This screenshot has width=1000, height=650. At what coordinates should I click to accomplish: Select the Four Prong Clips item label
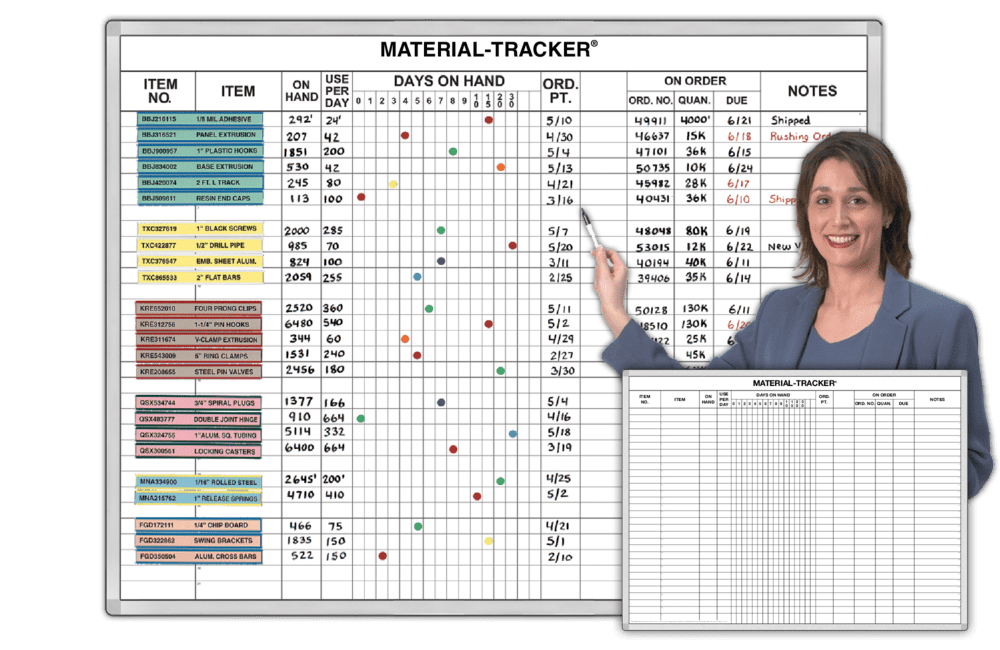(226, 309)
